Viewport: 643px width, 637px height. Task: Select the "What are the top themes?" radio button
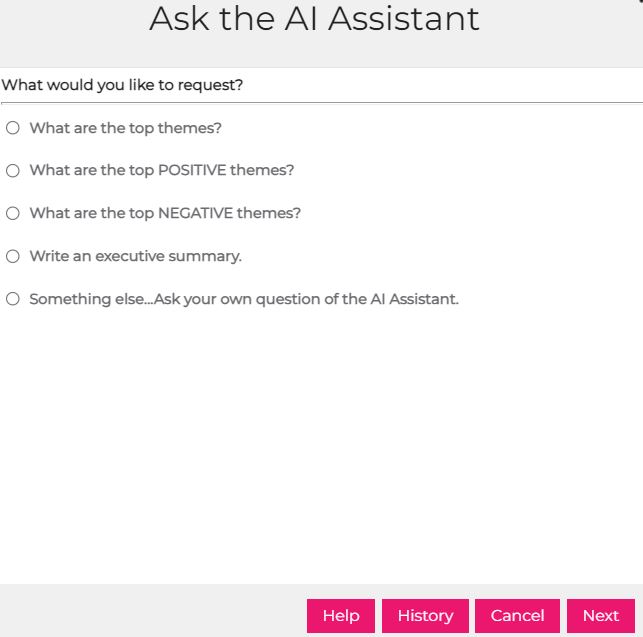(13, 128)
